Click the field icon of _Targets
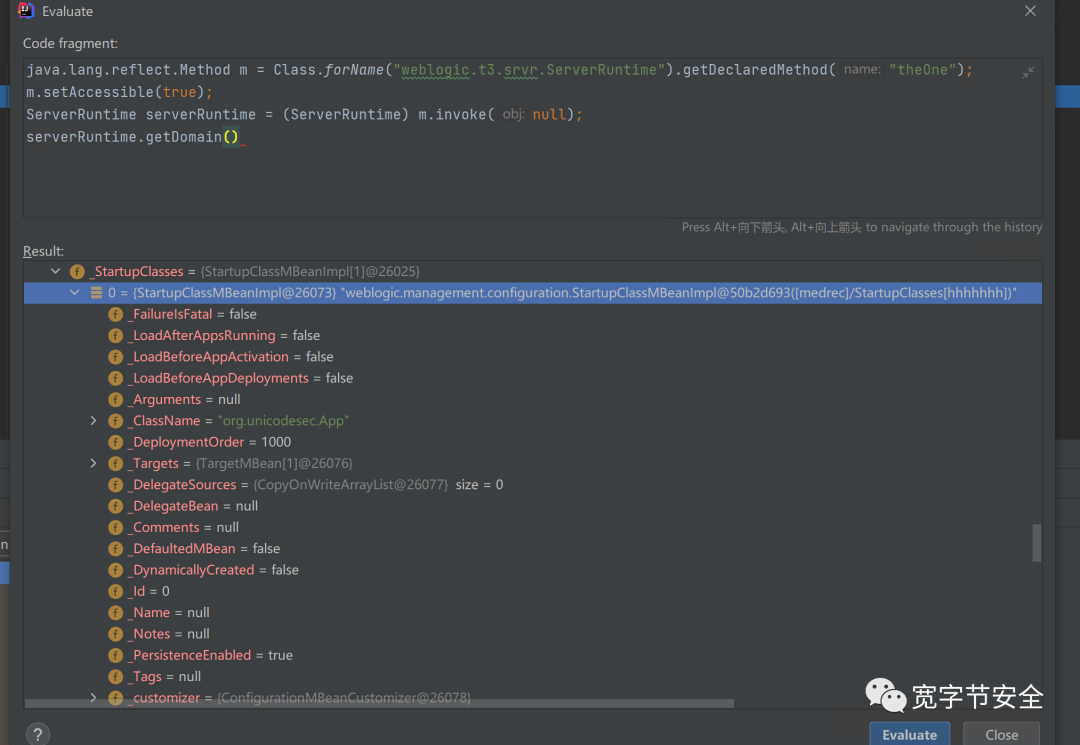Viewport: 1080px width, 745px height. (x=116, y=464)
